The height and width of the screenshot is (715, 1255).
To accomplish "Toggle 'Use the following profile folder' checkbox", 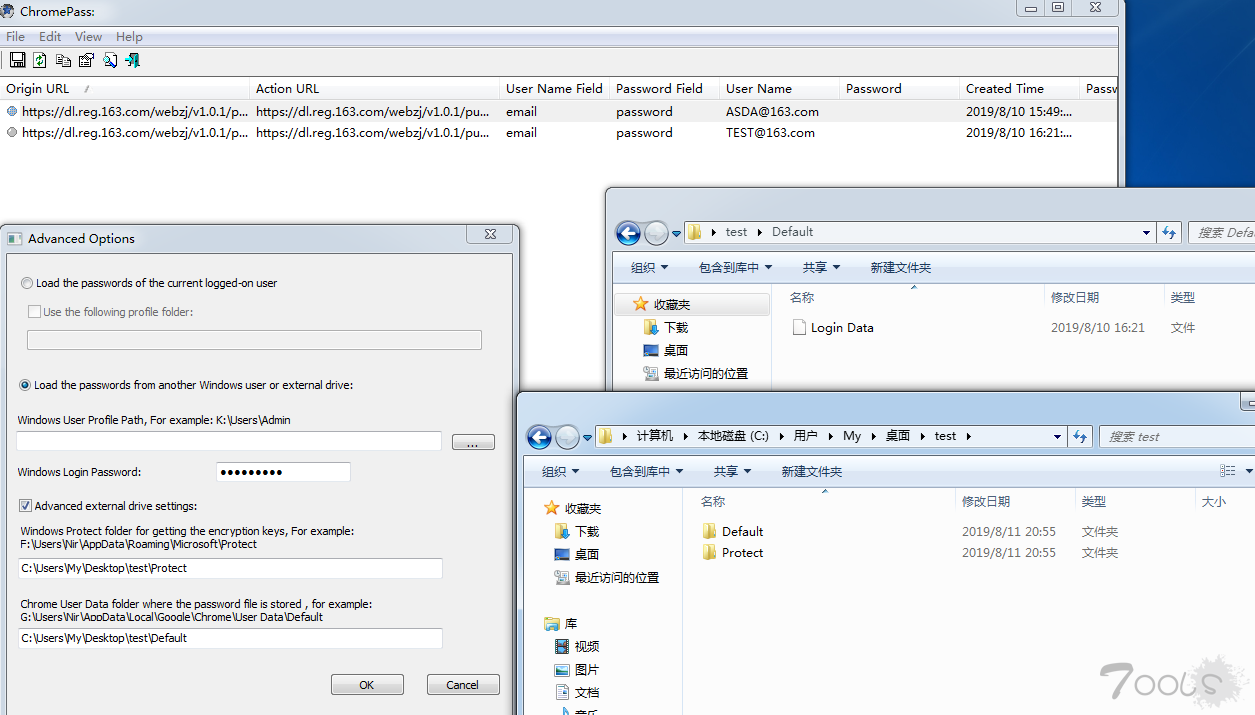I will 35,312.
